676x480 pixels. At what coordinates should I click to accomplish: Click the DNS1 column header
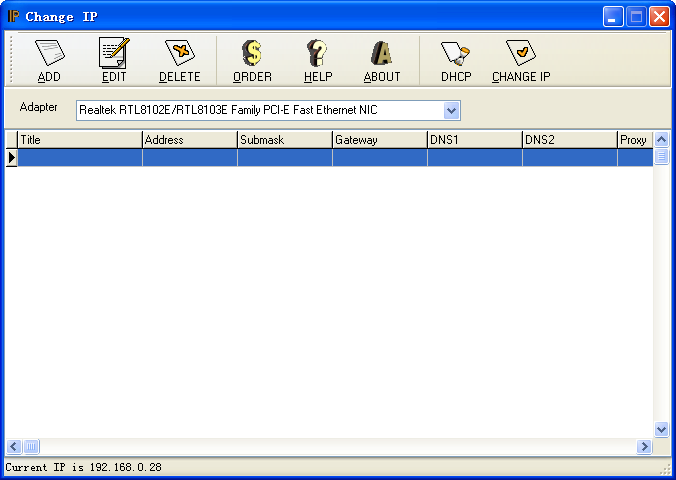click(474, 140)
